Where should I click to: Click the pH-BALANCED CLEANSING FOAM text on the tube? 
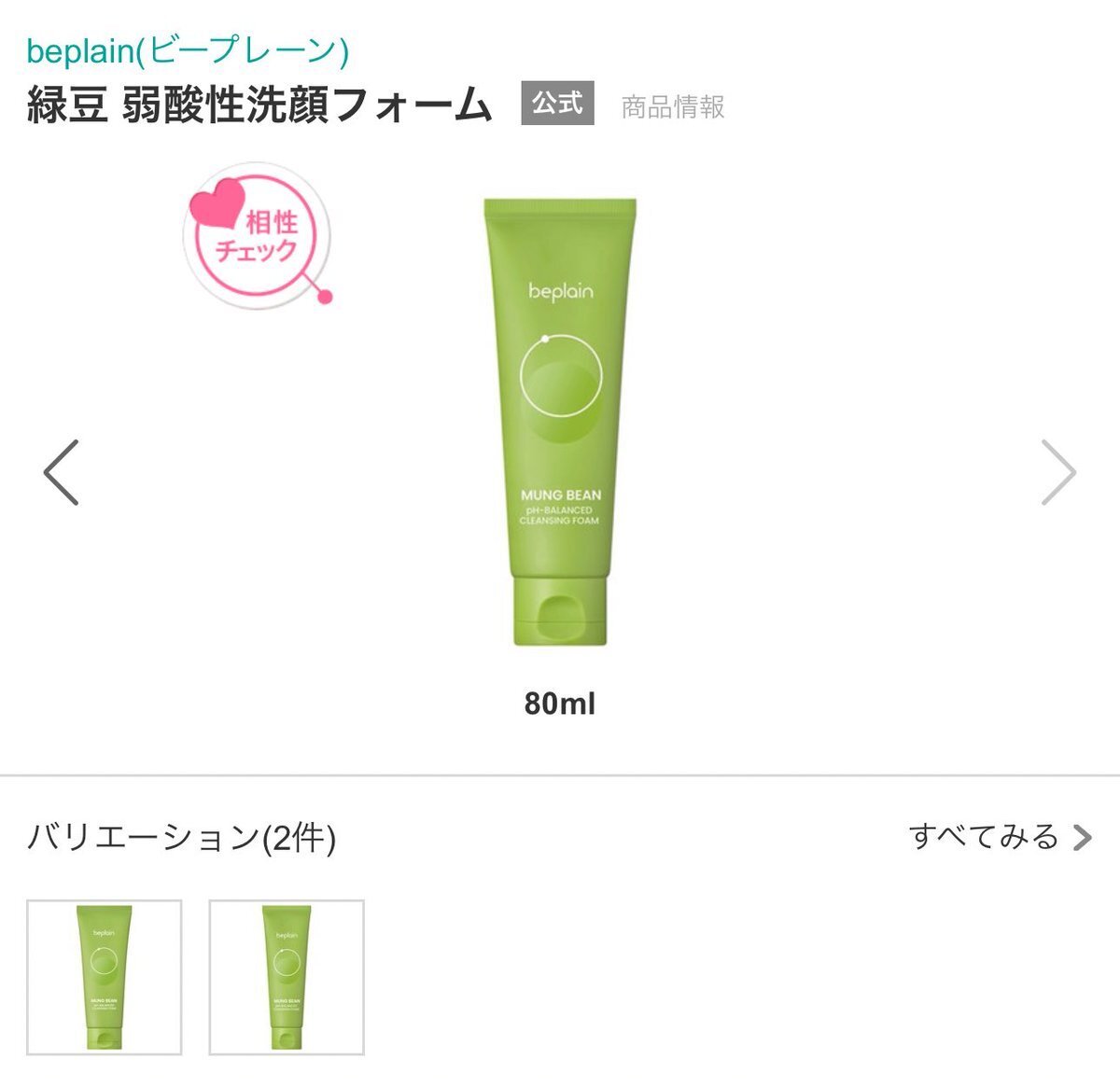tap(559, 515)
